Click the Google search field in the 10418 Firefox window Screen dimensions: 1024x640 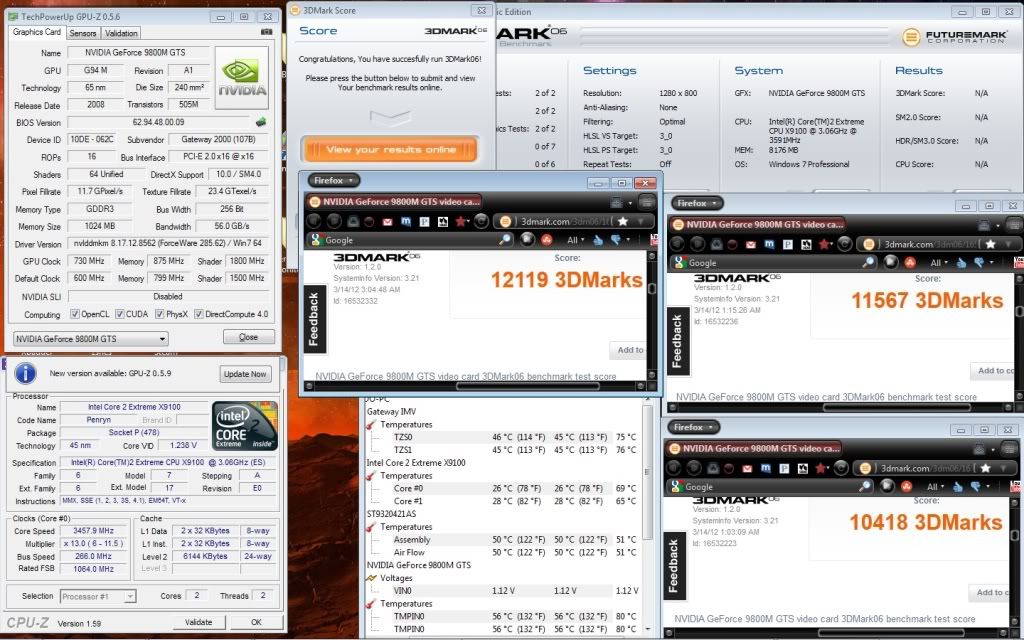pos(771,487)
